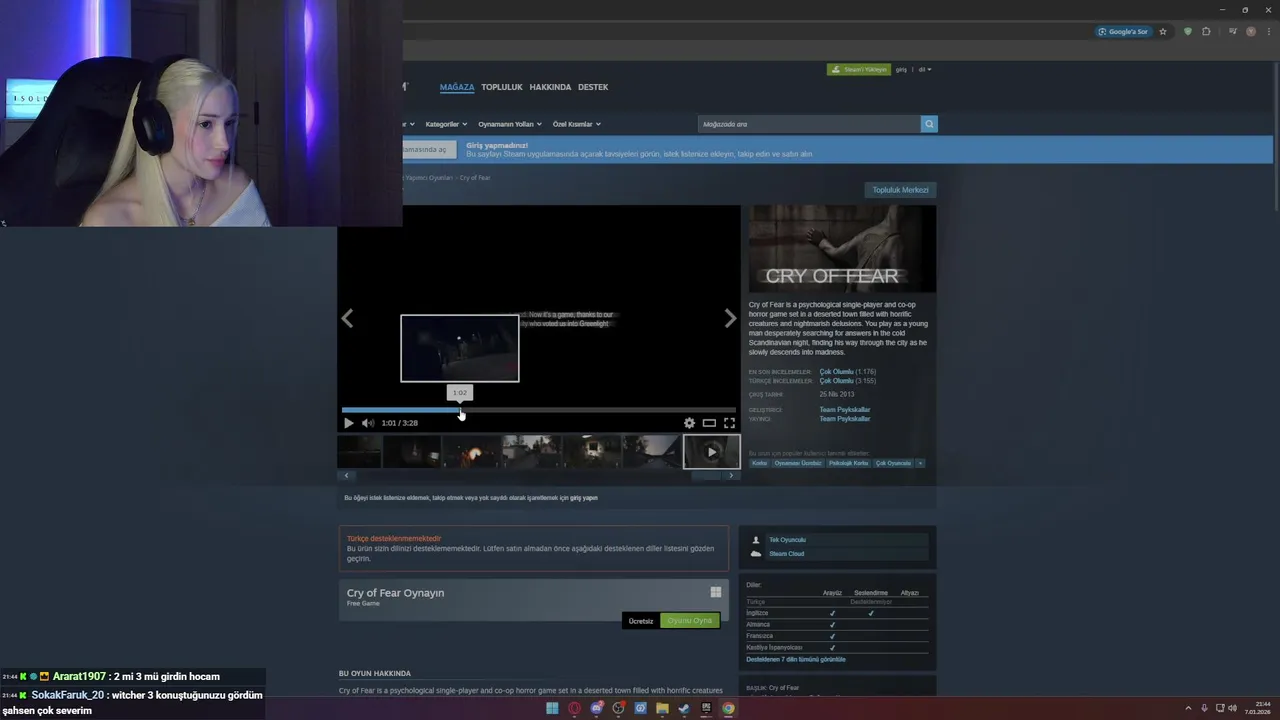1280x720 pixels.
Task: Click the green shield extension icon
Action: (x=1187, y=31)
